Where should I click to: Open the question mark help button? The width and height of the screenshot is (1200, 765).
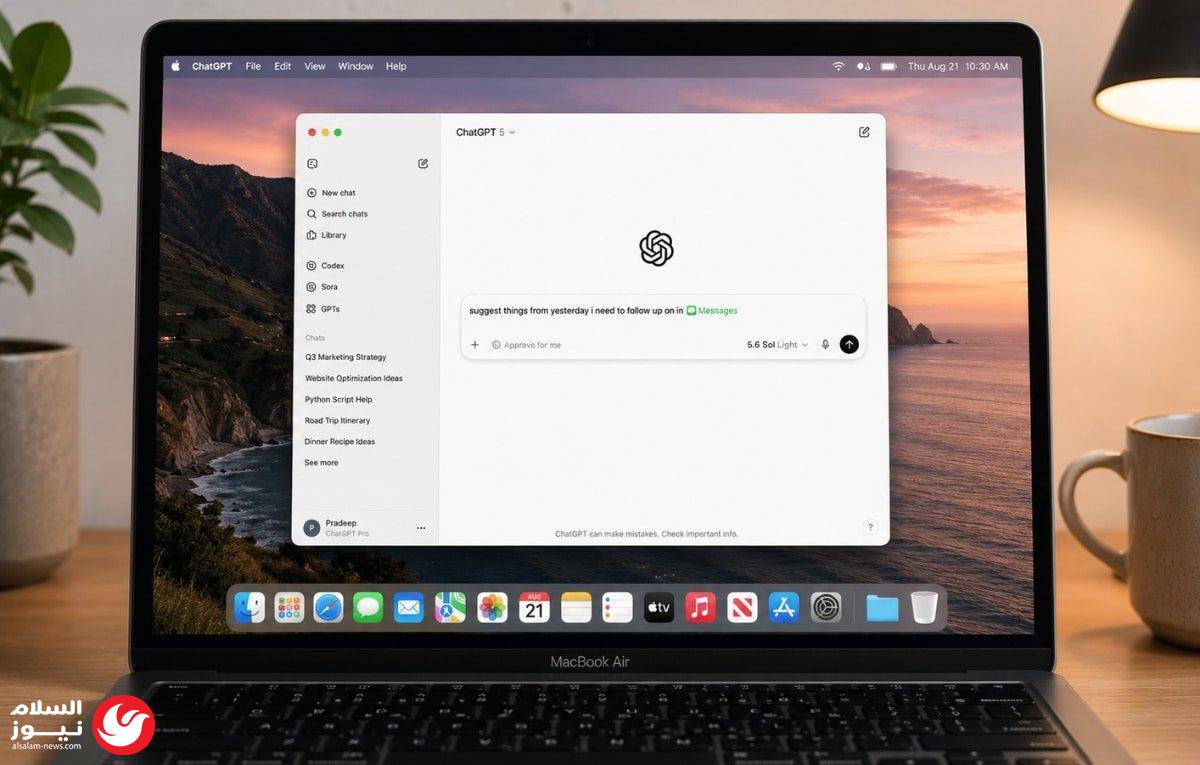click(x=870, y=527)
